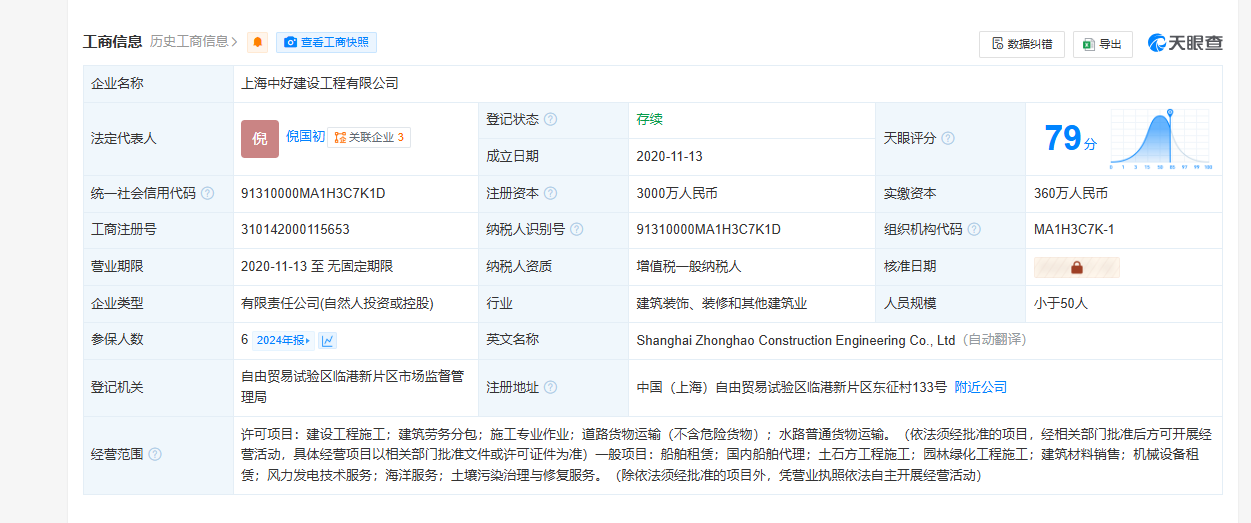The width and height of the screenshot is (1251, 523).
Task: Open the 关联企业 3 tag
Action: [x=369, y=138]
